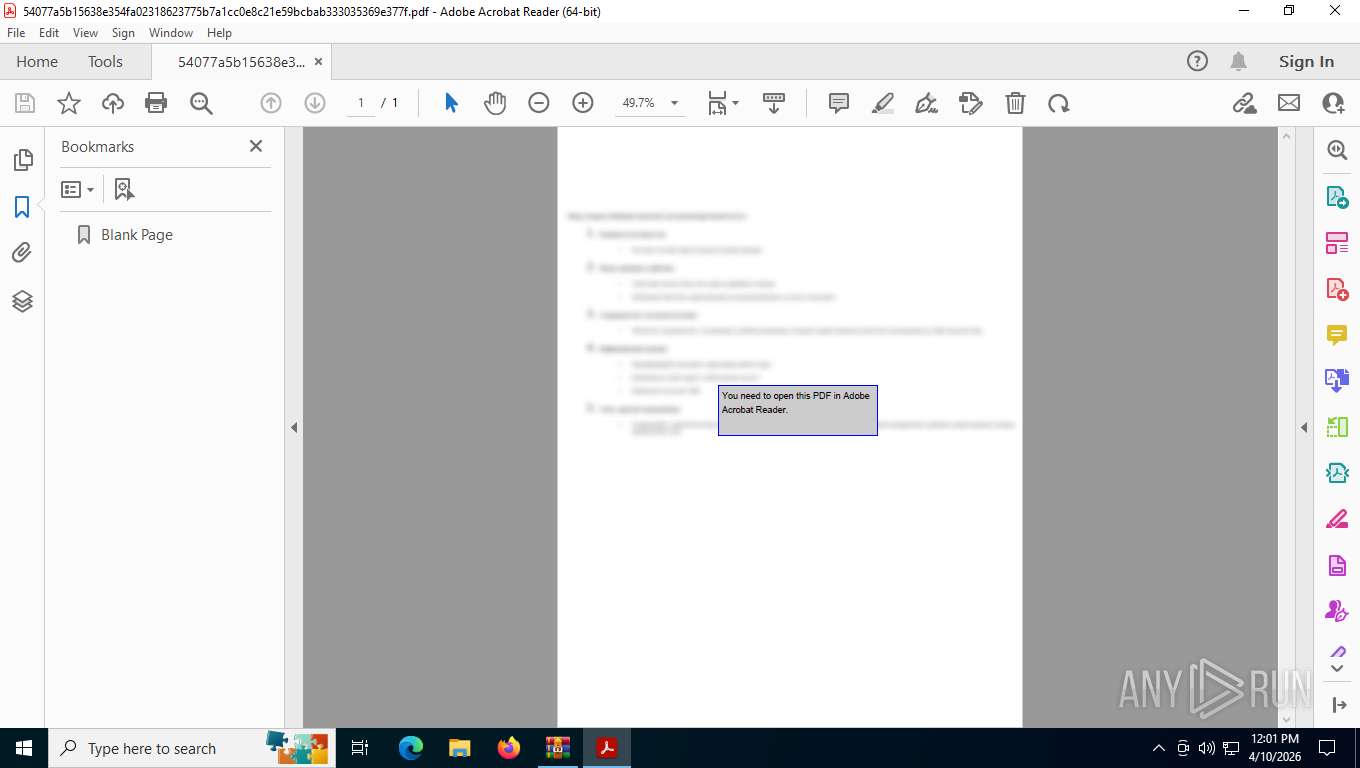Screen dimensions: 1360x768
Task: Rotate the page view clockwise
Action: click(1059, 103)
